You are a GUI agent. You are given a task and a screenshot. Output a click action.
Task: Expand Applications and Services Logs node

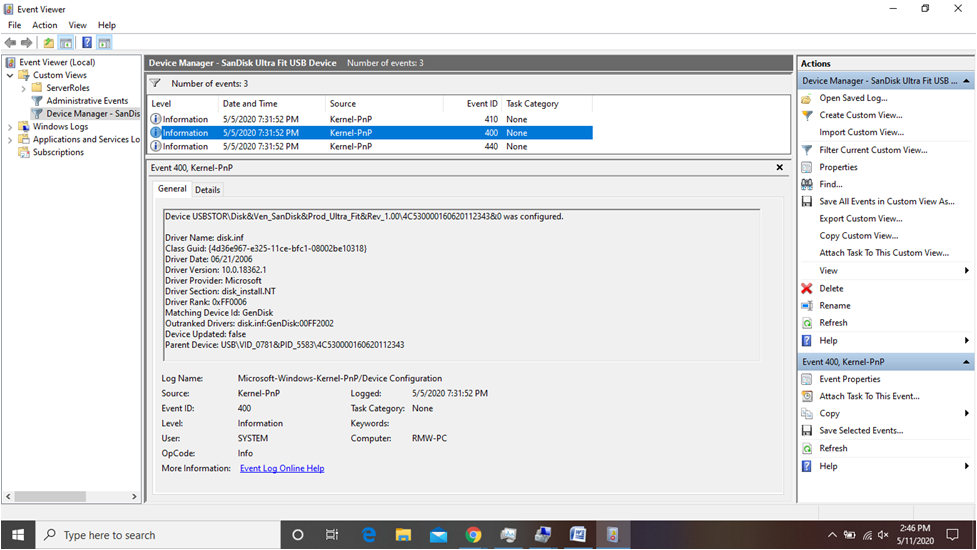(x=10, y=140)
